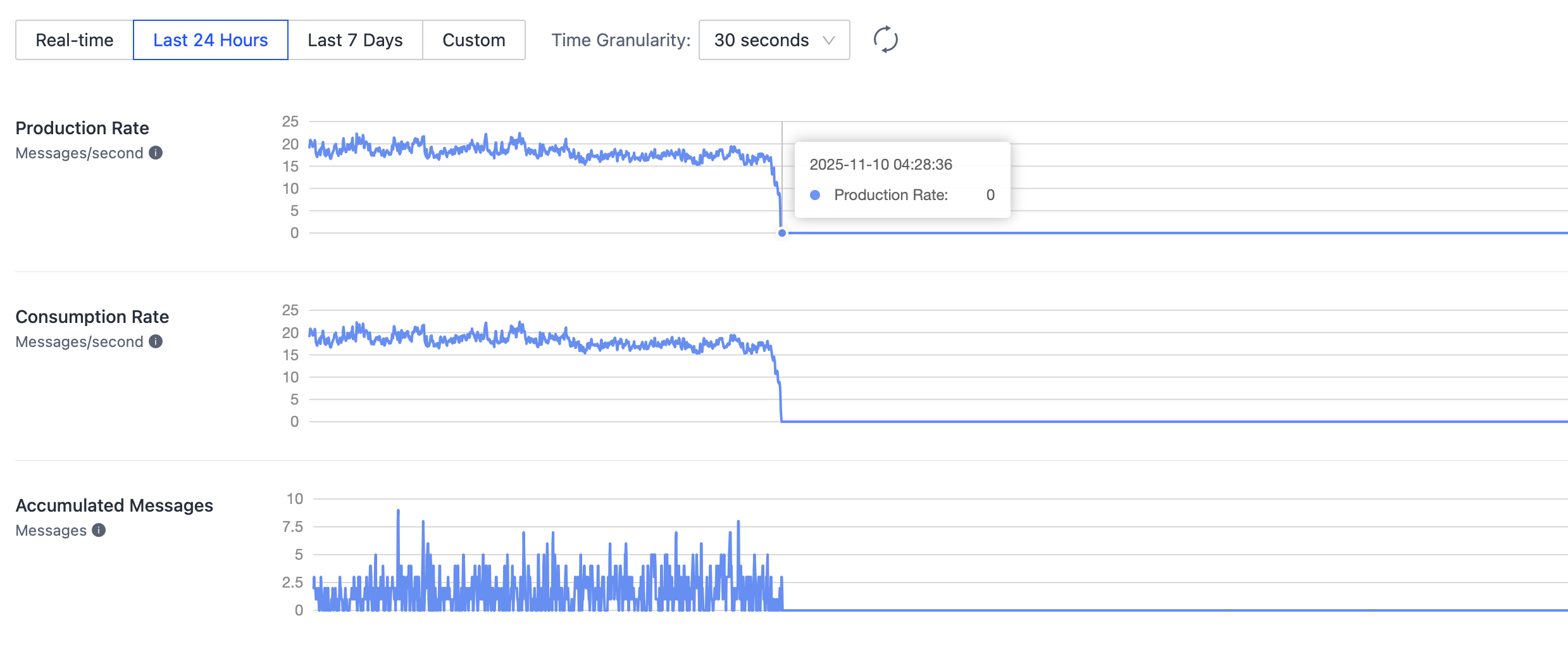Click the blue legend dot in the tooltip
Screen dimensions: 1568x656
tap(815, 195)
